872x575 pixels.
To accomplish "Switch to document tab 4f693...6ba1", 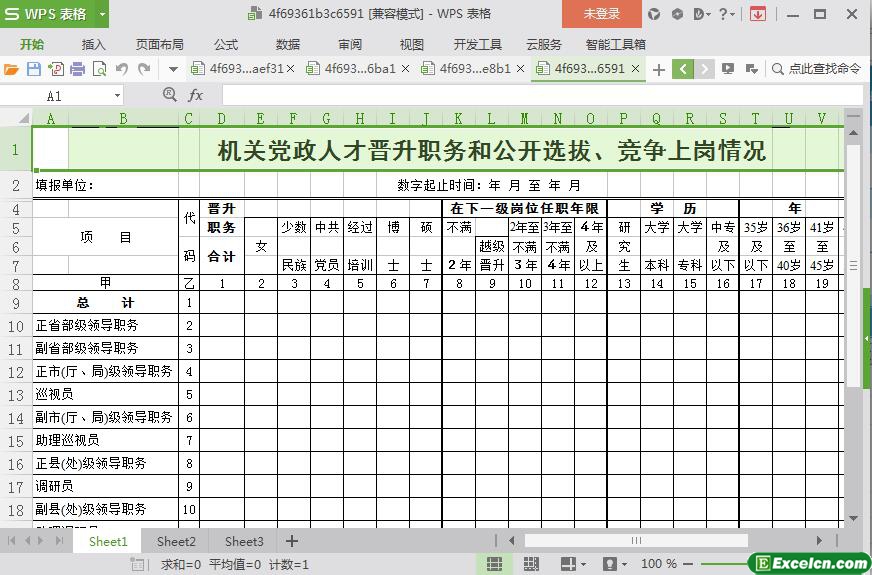I will tap(351, 68).
